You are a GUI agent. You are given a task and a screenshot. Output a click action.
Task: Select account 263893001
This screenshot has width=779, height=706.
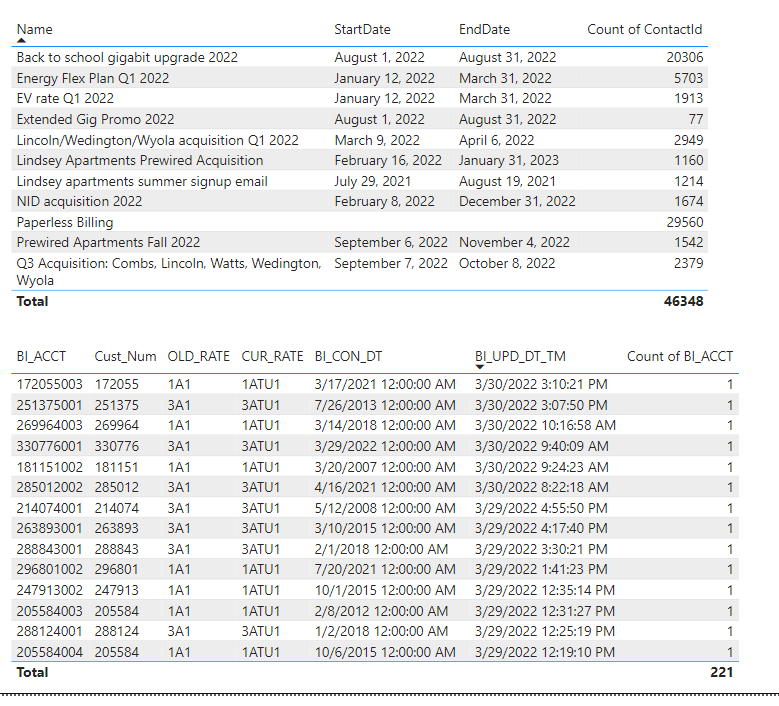coord(49,528)
